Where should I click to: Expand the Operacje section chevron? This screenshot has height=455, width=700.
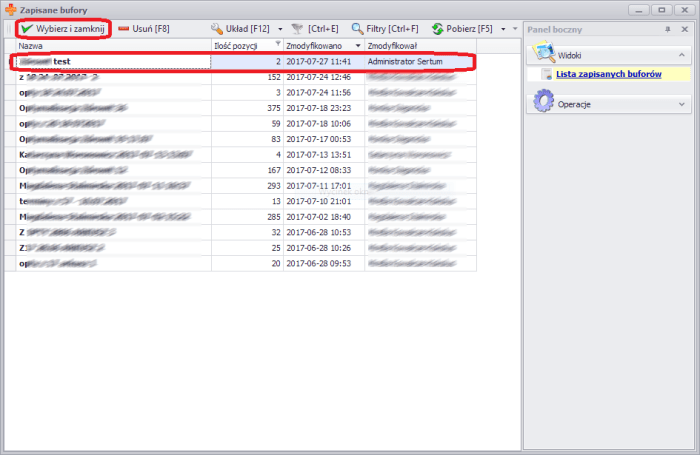click(x=683, y=103)
